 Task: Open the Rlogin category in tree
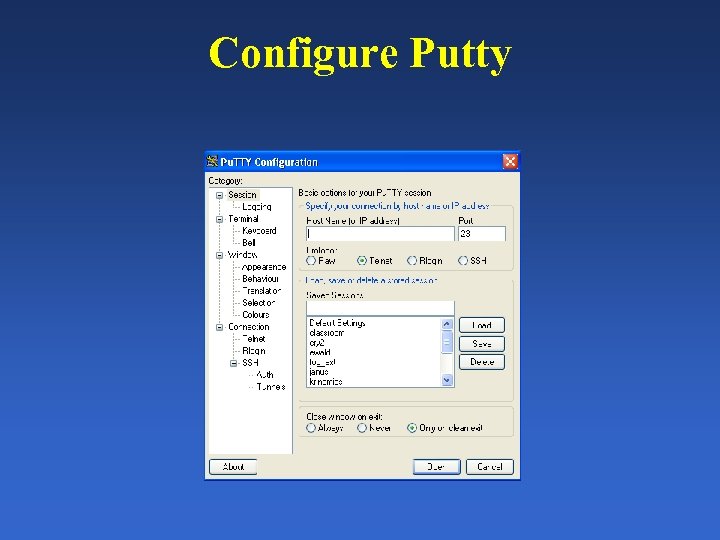pyautogui.click(x=254, y=350)
